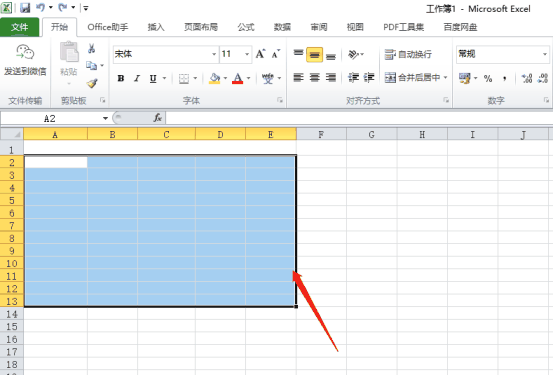Click 发送到微信 button
Image resolution: width=554 pixels, height=376 pixels.
tap(25, 60)
